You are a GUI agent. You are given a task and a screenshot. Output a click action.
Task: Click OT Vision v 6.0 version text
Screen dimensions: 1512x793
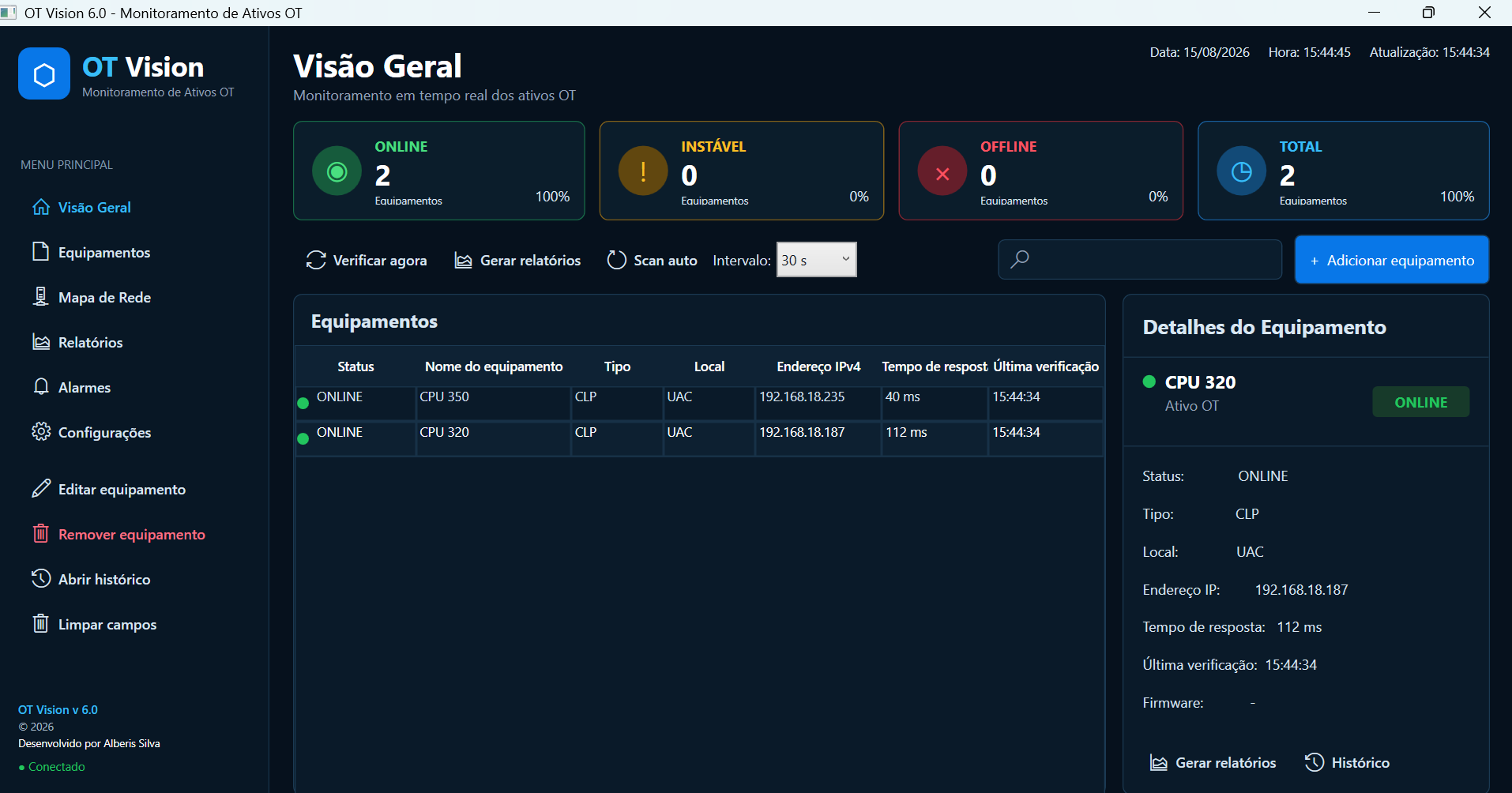tap(58, 710)
